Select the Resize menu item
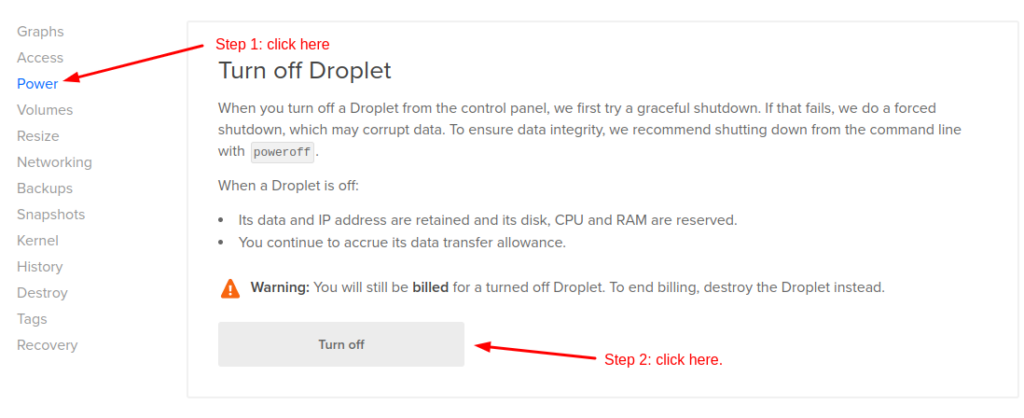 (38, 136)
